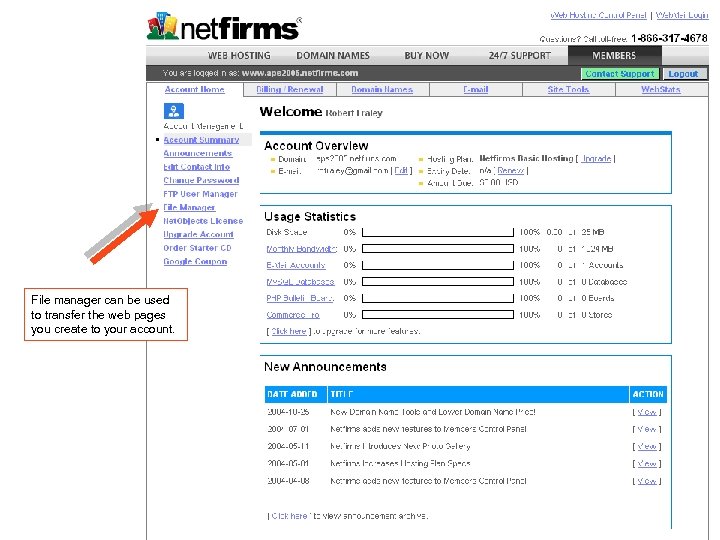Click the phone number 1-866-317-4678

point(669,38)
